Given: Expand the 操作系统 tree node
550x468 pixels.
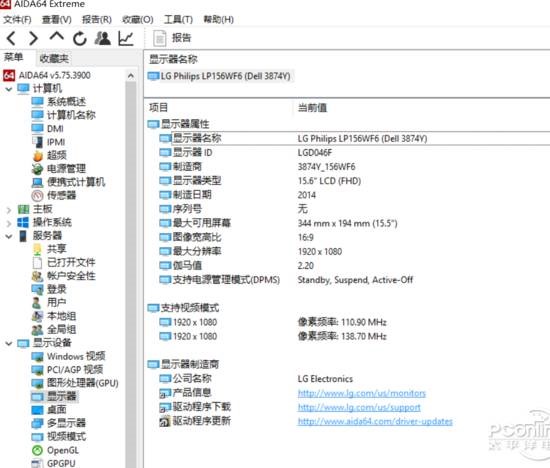Looking at the screenshot, I should coord(8,223).
